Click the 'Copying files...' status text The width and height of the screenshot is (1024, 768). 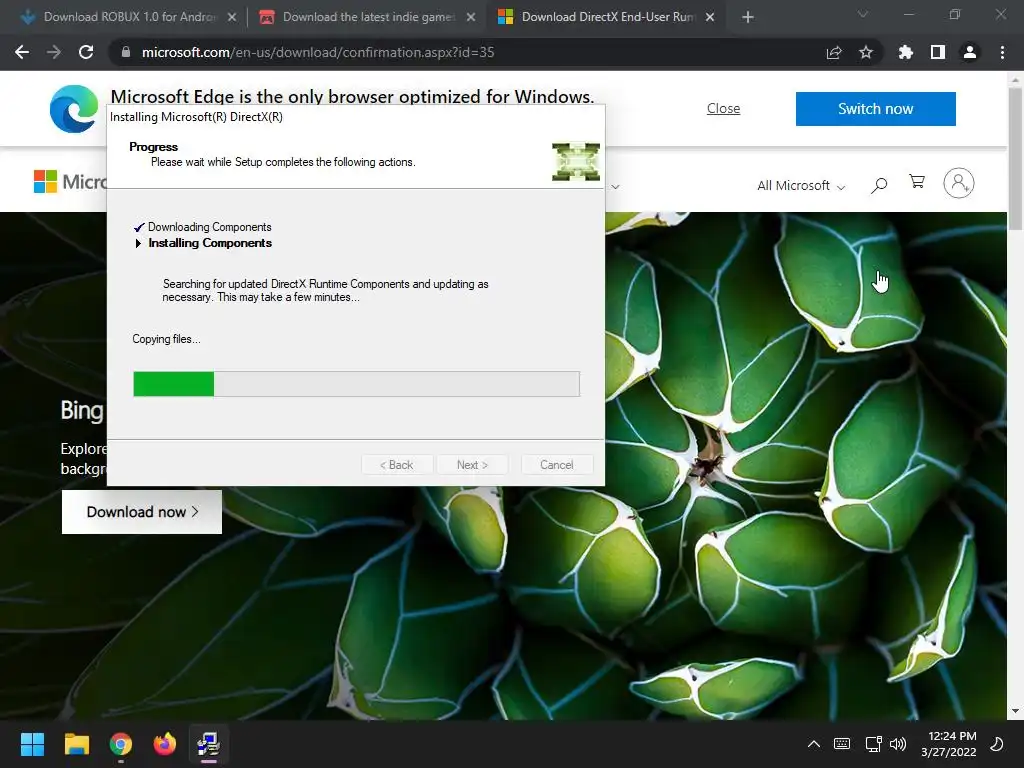click(x=166, y=339)
